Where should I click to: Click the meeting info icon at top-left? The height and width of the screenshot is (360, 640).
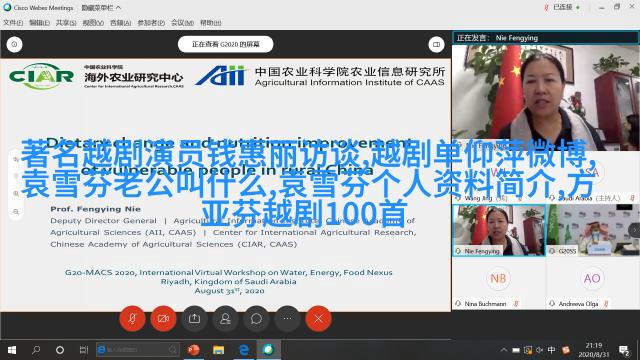(14, 44)
